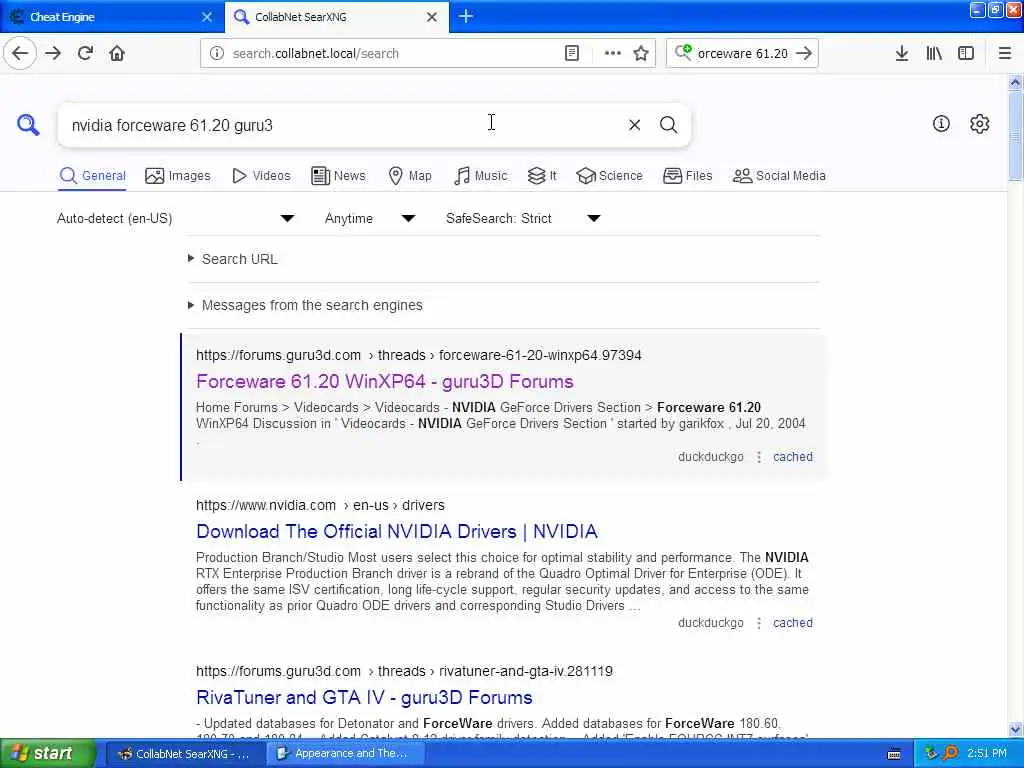Go forward with browser forward arrow
Image resolution: width=1024 pixels, height=768 pixels.
tap(53, 53)
